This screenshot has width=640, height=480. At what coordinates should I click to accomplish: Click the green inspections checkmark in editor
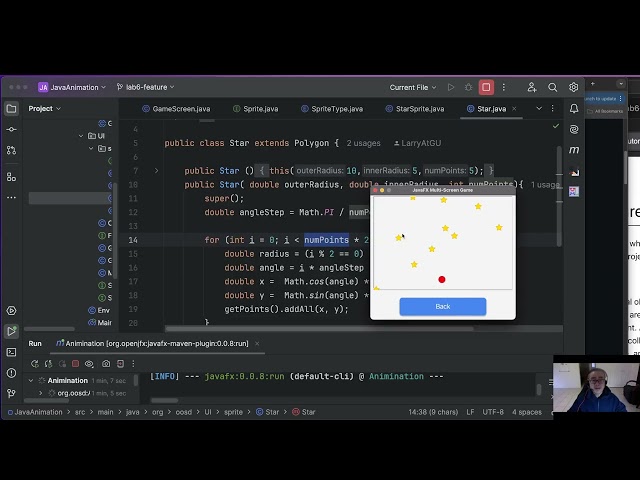point(556,126)
